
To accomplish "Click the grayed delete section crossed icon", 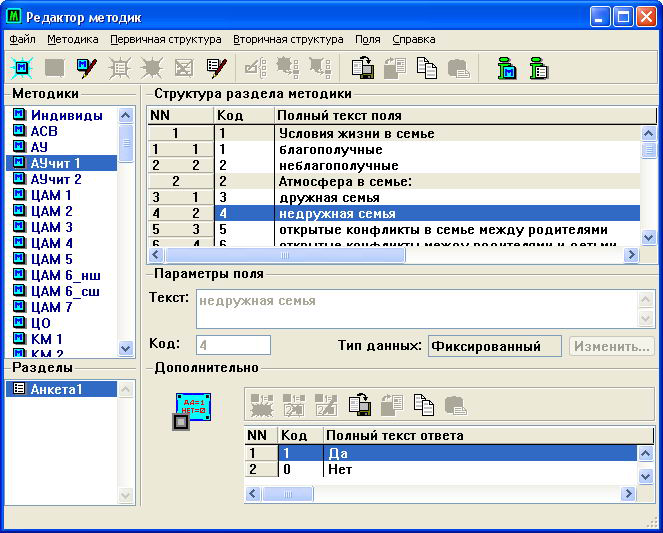I will coord(184,68).
